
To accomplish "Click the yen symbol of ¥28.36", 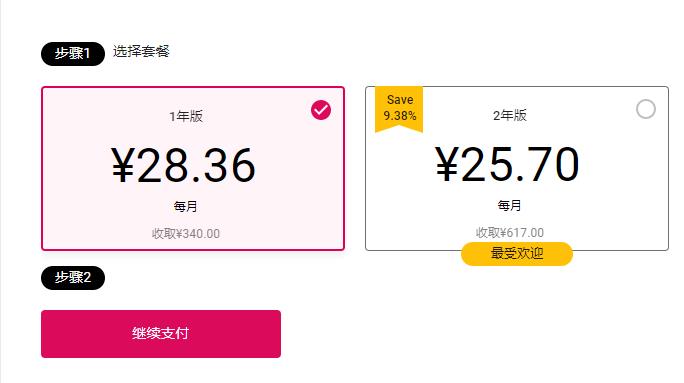I will point(123,166).
